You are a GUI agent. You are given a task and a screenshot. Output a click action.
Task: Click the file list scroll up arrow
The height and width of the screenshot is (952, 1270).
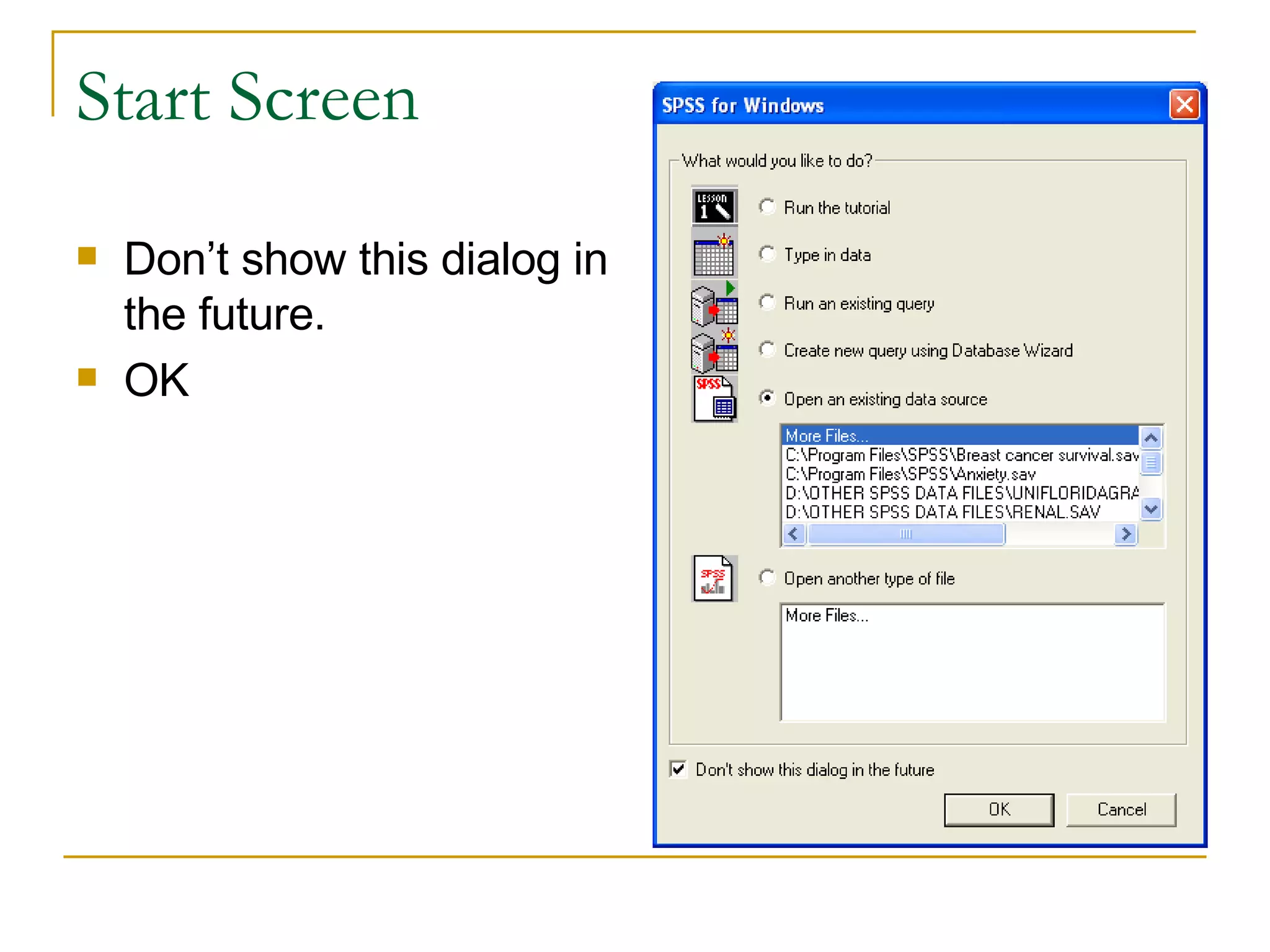pos(1151,438)
